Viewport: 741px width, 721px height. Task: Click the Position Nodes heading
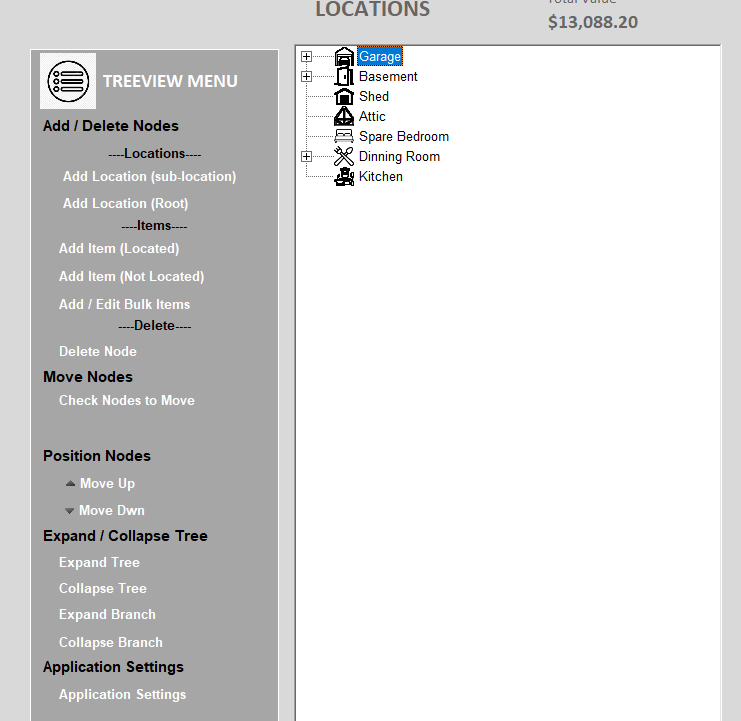click(97, 456)
